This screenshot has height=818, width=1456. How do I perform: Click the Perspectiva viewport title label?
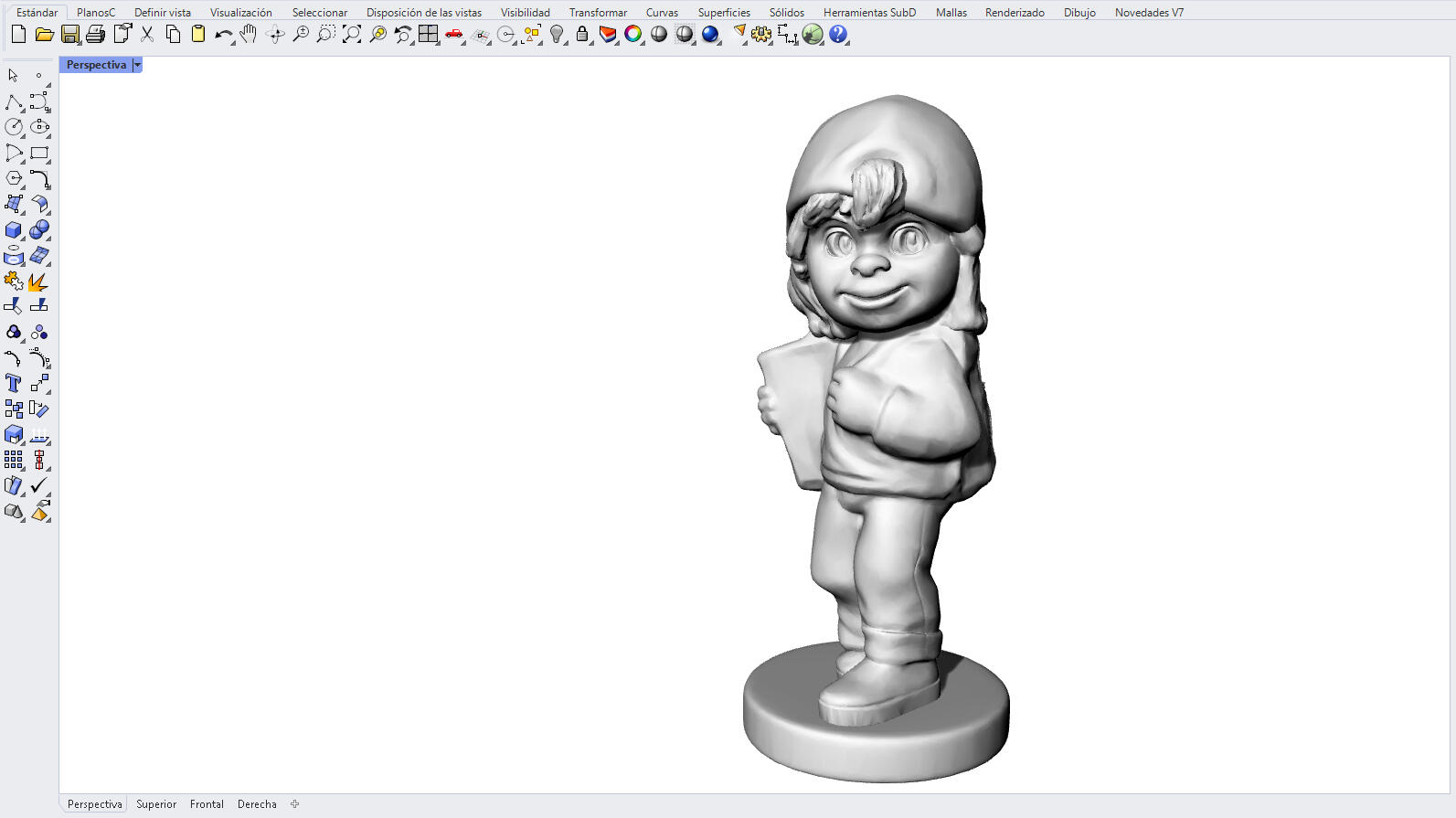pyautogui.click(x=96, y=65)
